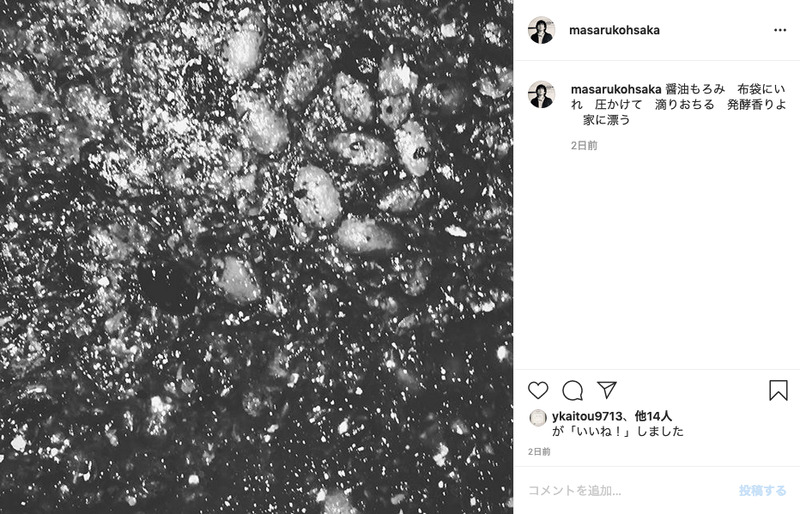The height and width of the screenshot is (514, 800).
Task: Visit the ykaitou9713 profile link
Action: (587, 417)
